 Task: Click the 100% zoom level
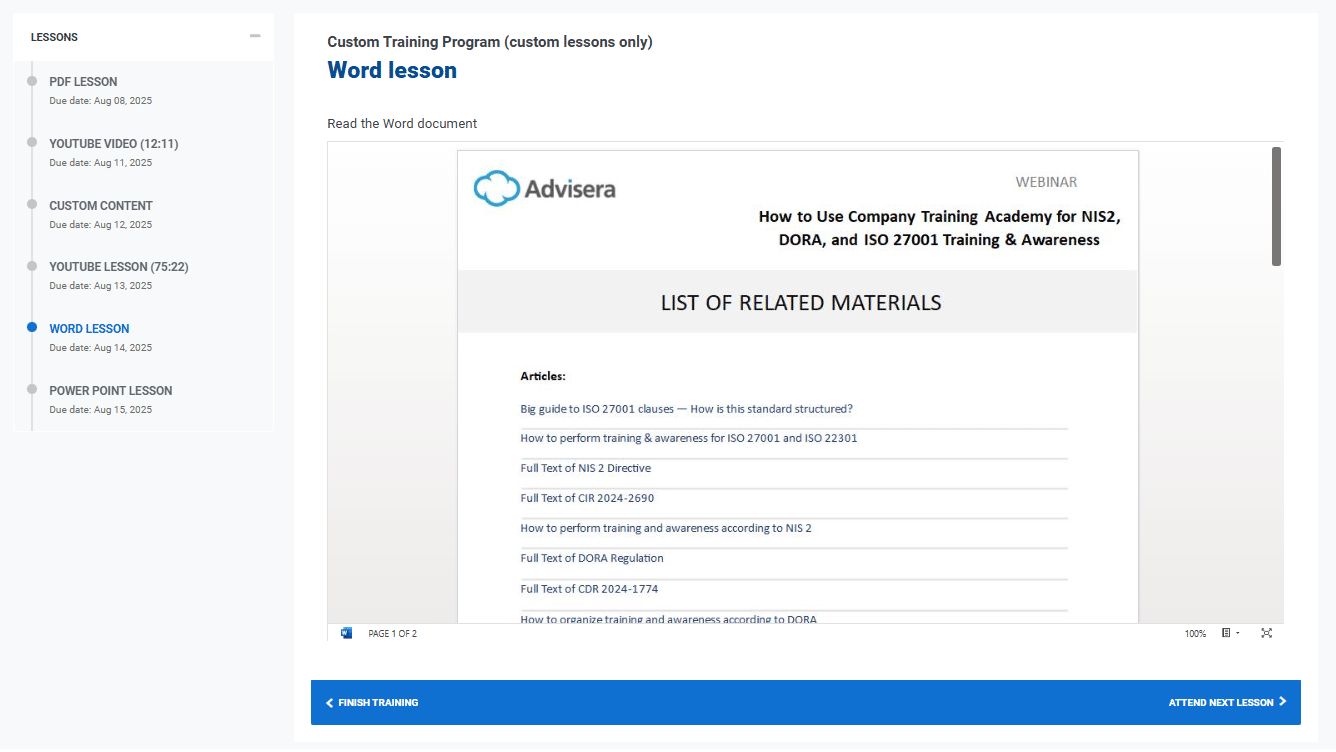(1195, 634)
